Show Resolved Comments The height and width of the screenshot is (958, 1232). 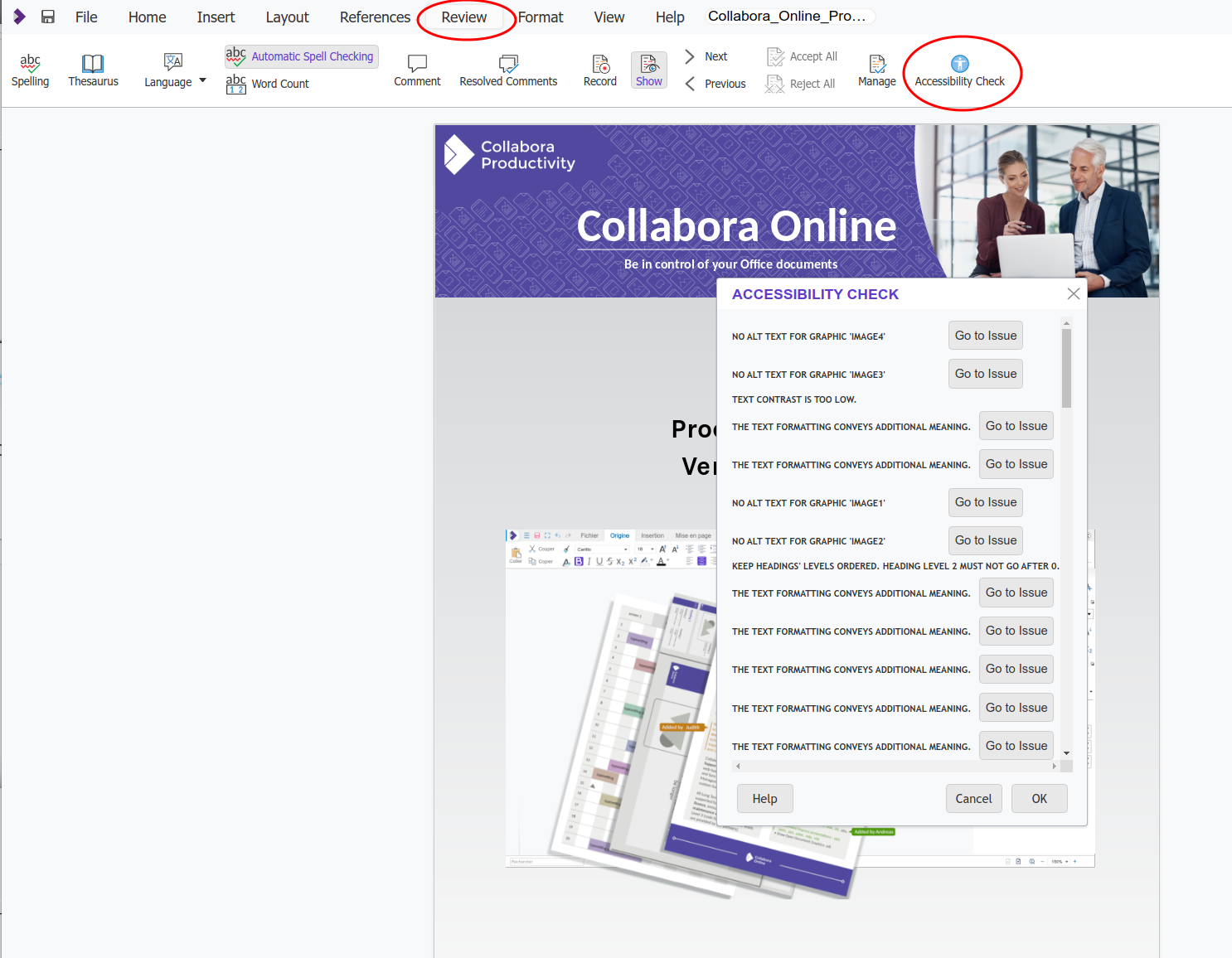pyautogui.click(x=508, y=70)
